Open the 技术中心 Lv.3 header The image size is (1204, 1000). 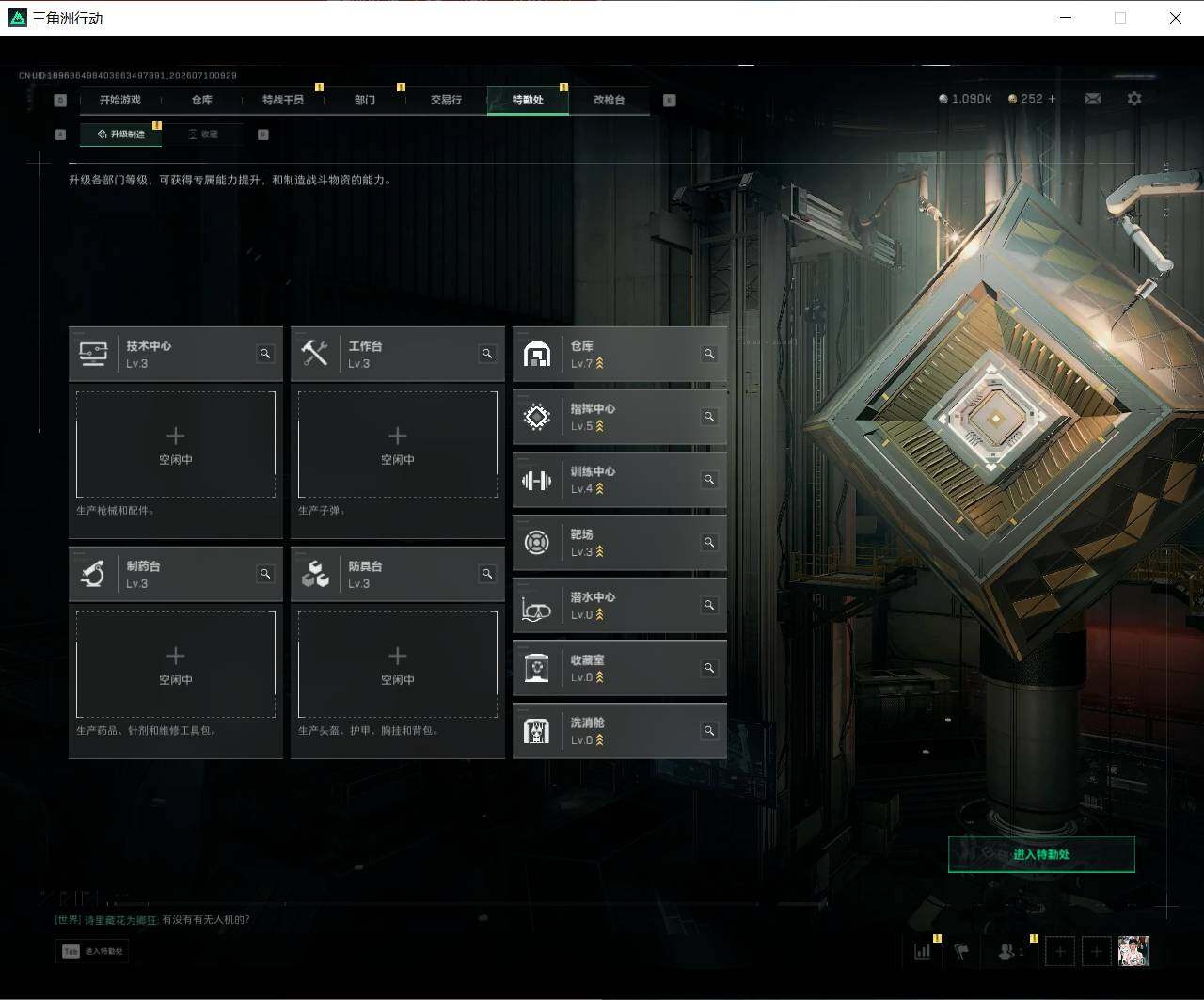tap(176, 354)
